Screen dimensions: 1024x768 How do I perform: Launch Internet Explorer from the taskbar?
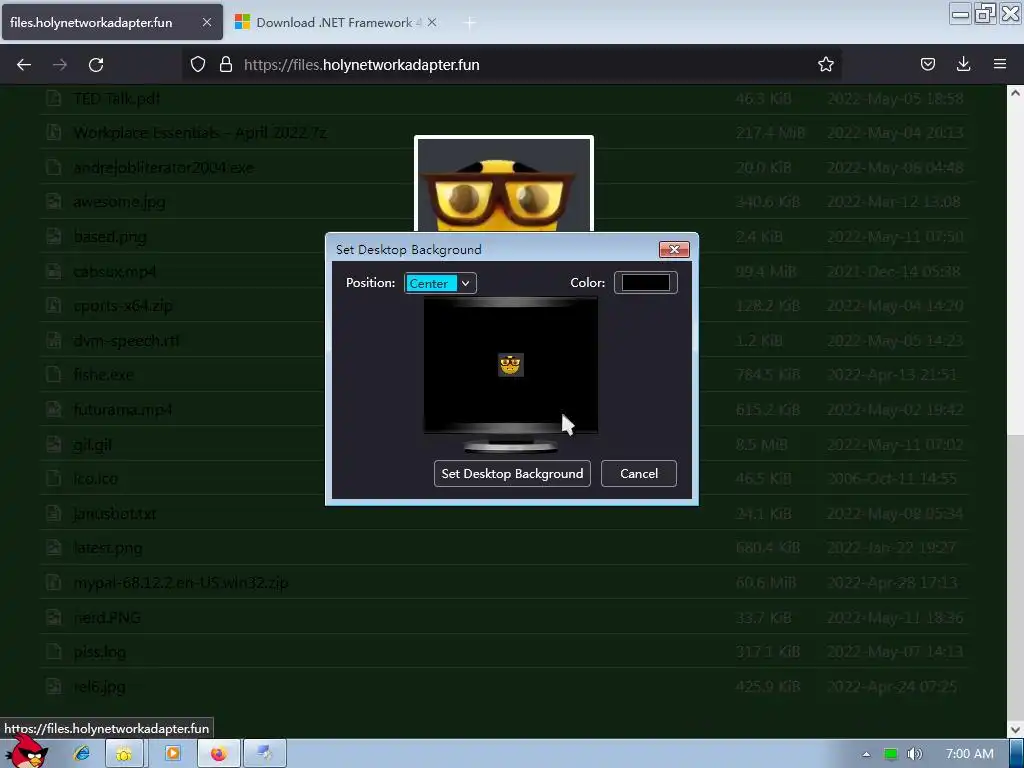(x=82, y=754)
